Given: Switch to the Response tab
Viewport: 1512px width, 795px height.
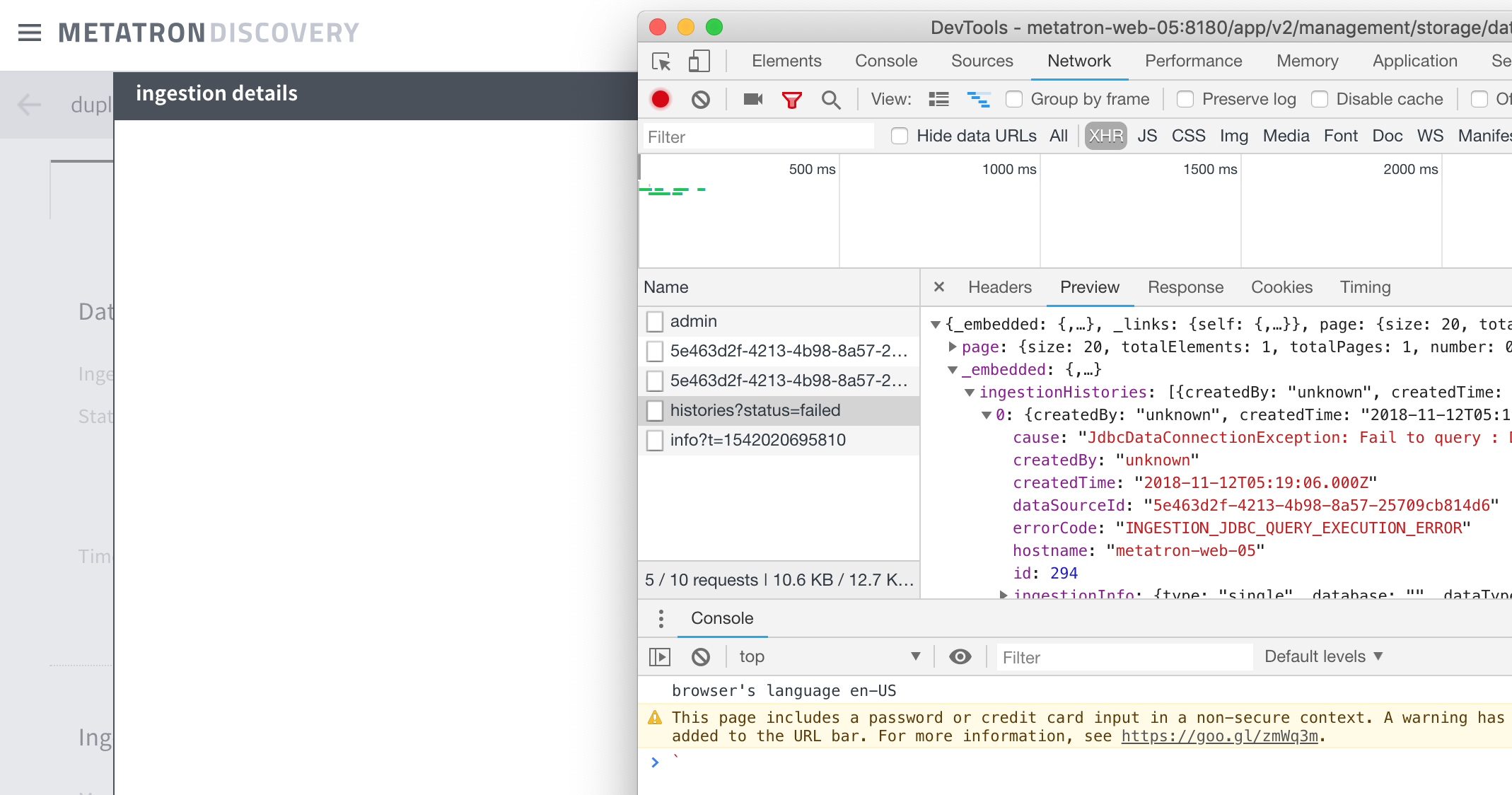Looking at the screenshot, I should (x=1185, y=287).
